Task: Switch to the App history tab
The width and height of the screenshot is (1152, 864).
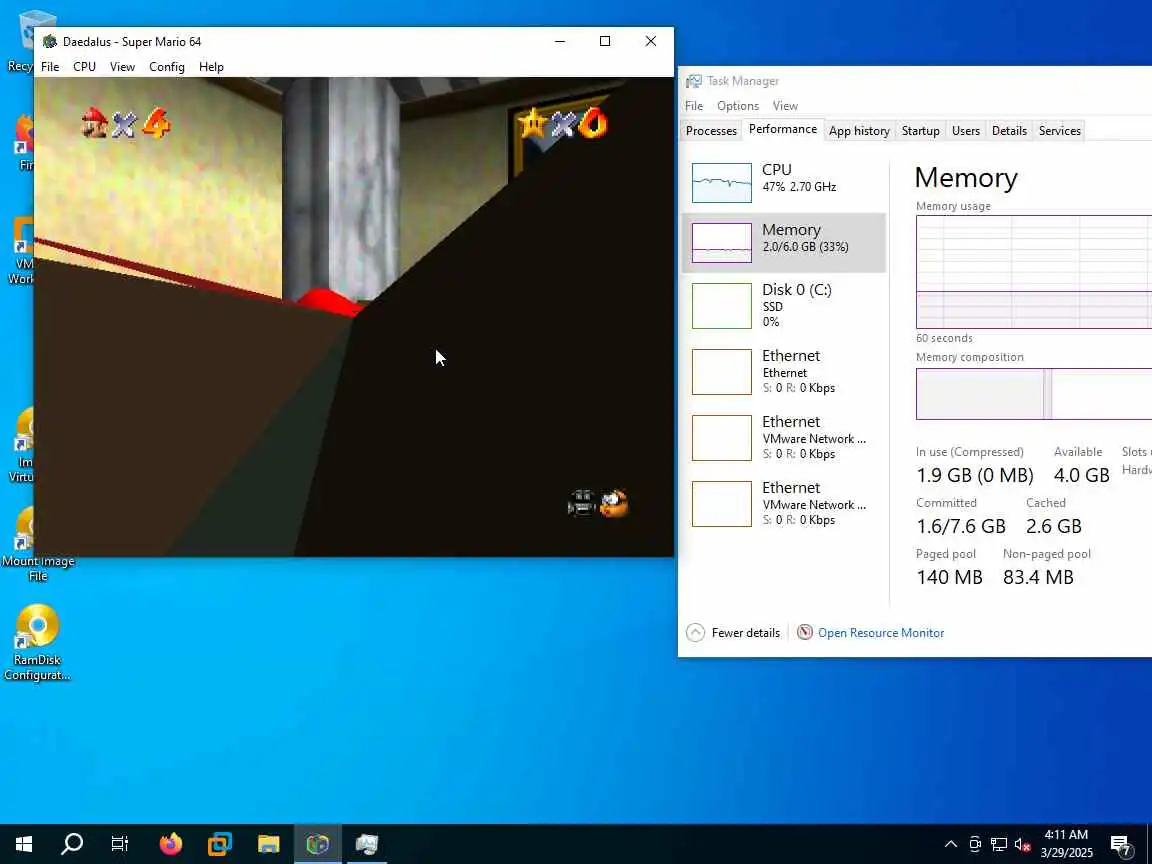Action: (x=859, y=131)
